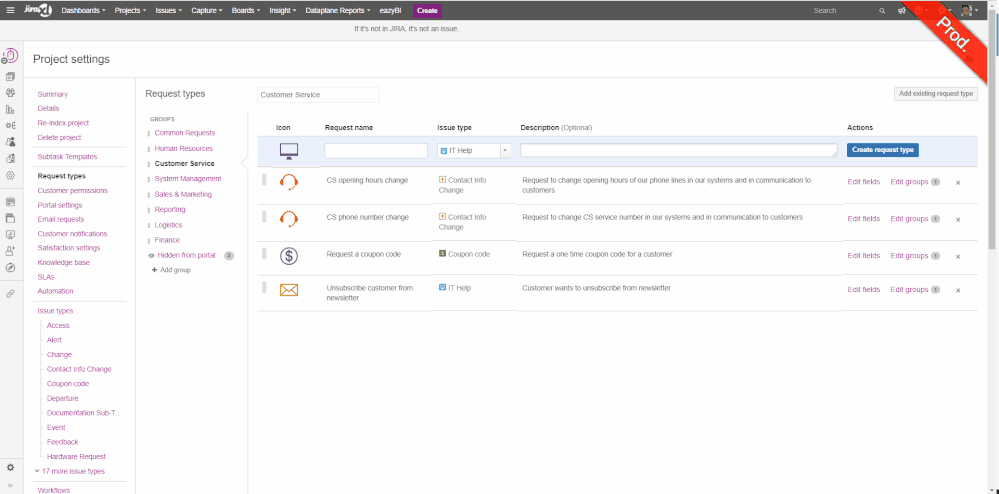
Task: Remove Unsubscribe customer request with X
Action: 958,290
